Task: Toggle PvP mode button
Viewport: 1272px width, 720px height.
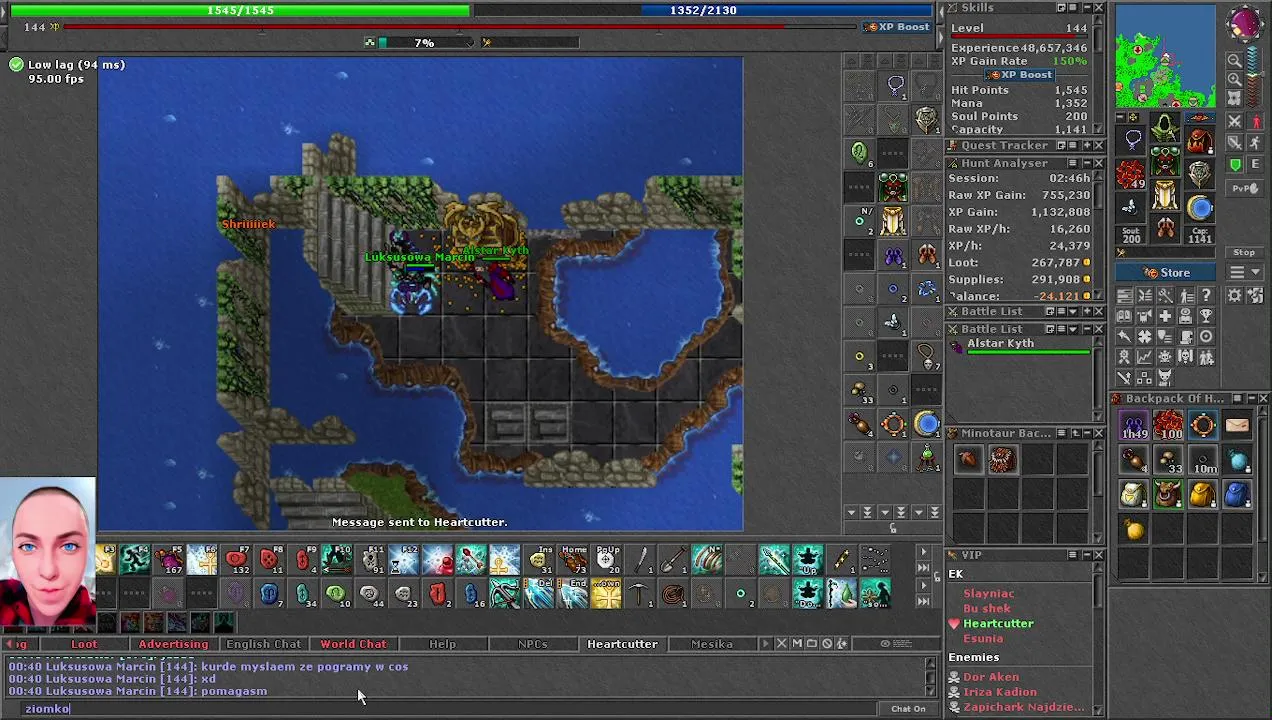Action: coord(1244,188)
